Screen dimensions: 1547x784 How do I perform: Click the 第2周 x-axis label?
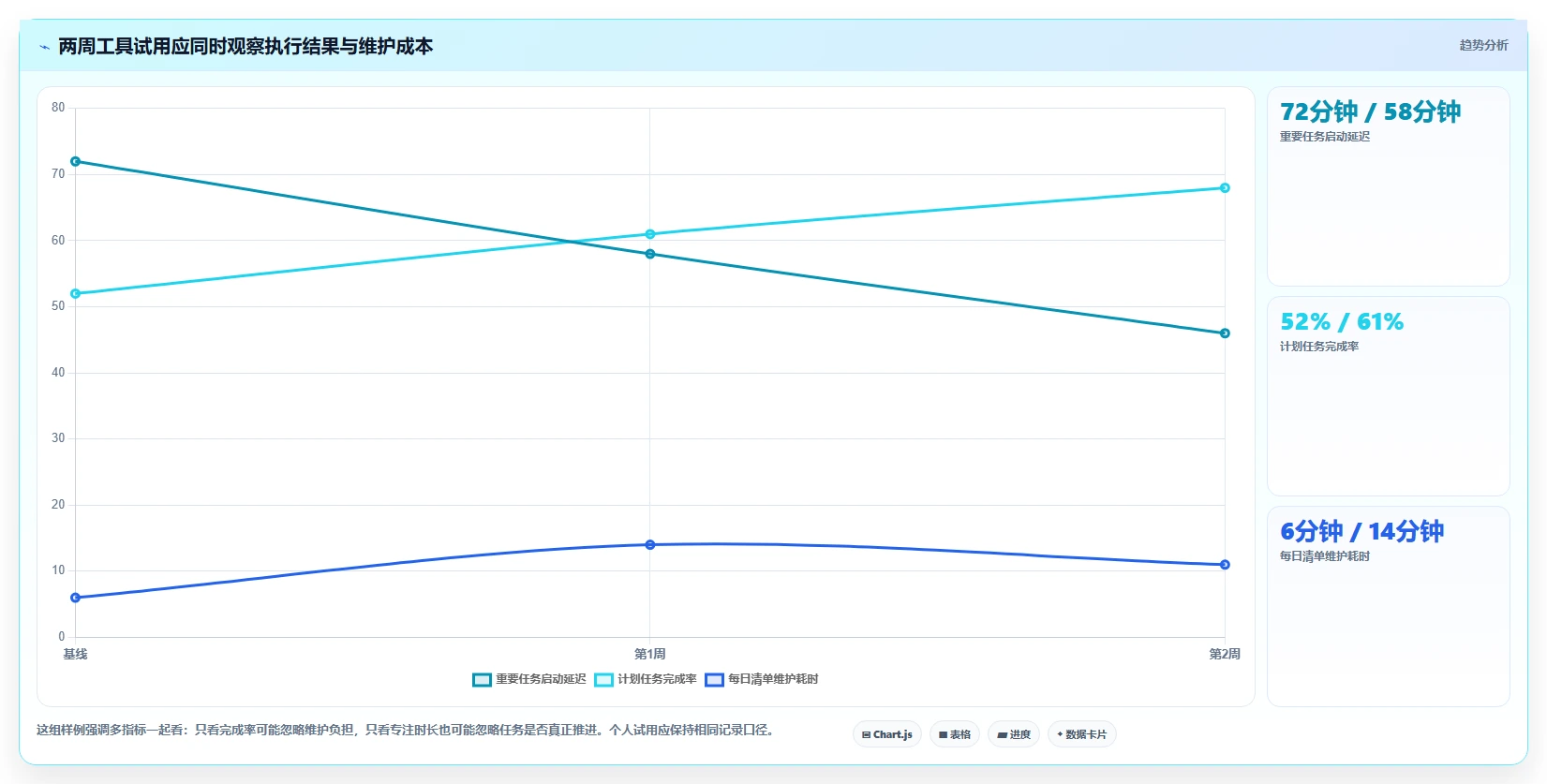tap(1225, 654)
